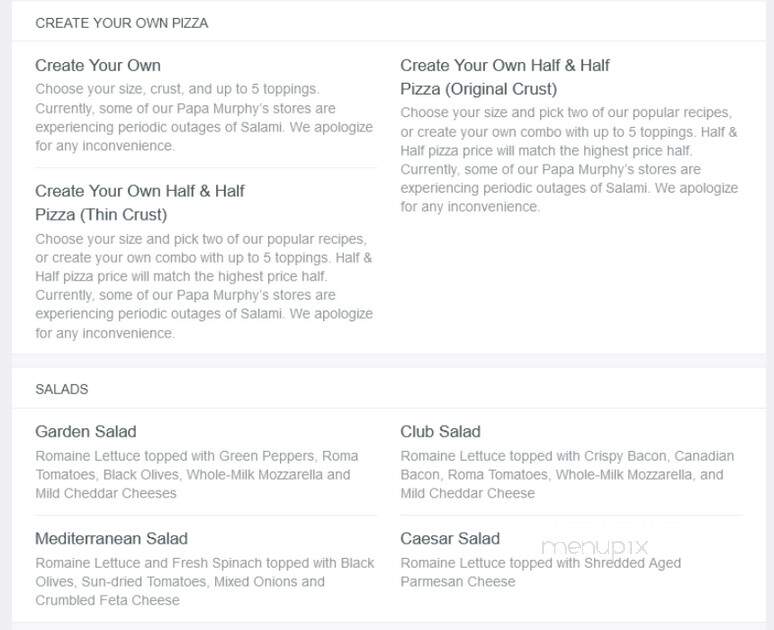
Task: Click the SALADS section header
Action: (x=61, y=389)
